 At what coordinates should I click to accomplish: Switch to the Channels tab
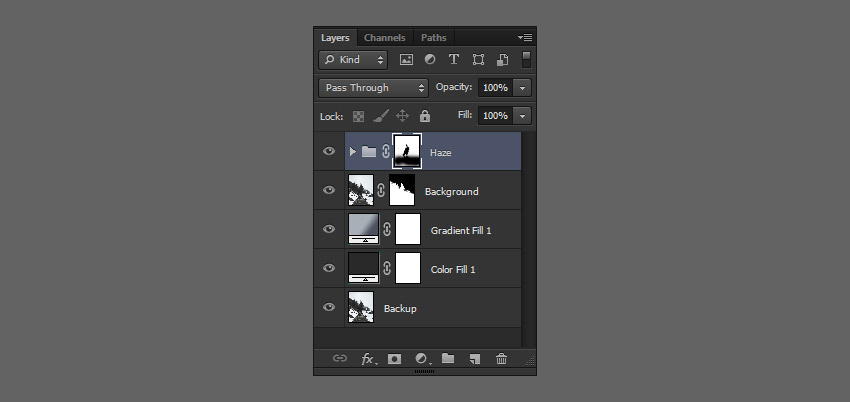(384, 38)
